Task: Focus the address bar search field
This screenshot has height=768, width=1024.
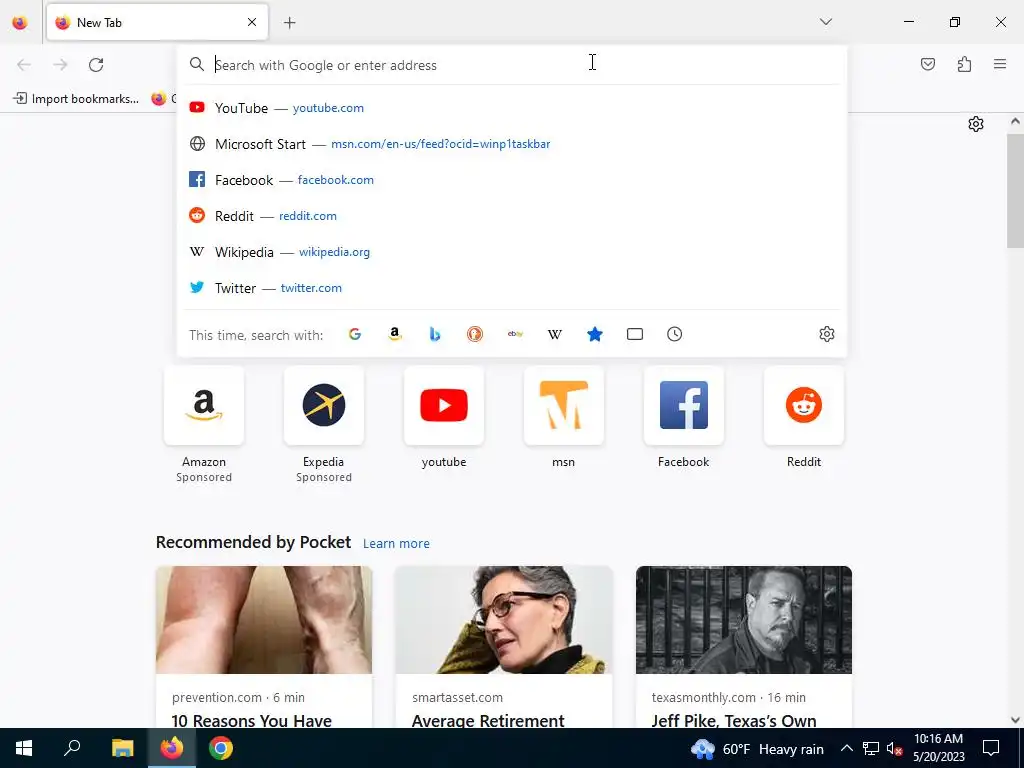Action: click(x=512, y=65)
